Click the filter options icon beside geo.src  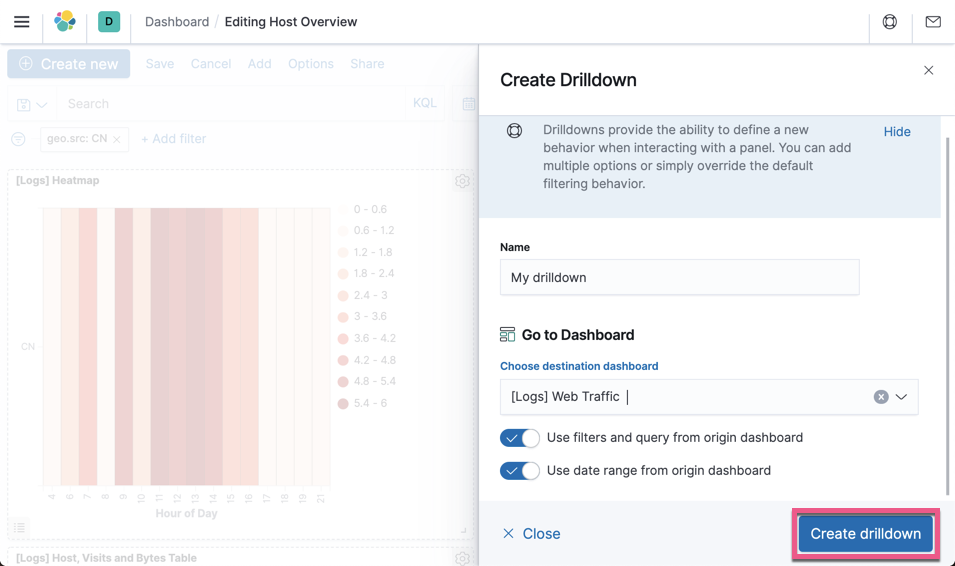pos(18,139)
